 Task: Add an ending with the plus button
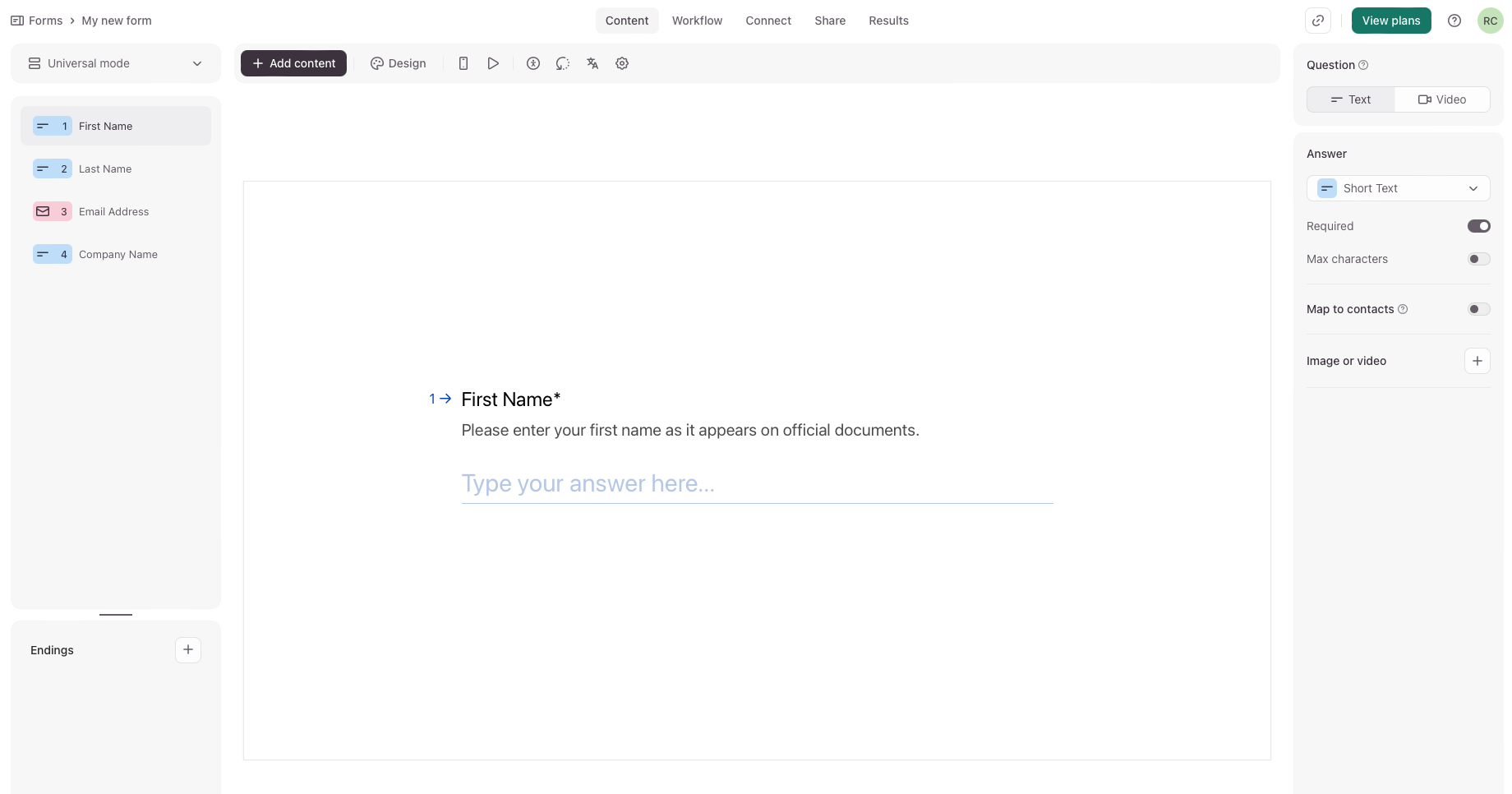click(188, 649)
